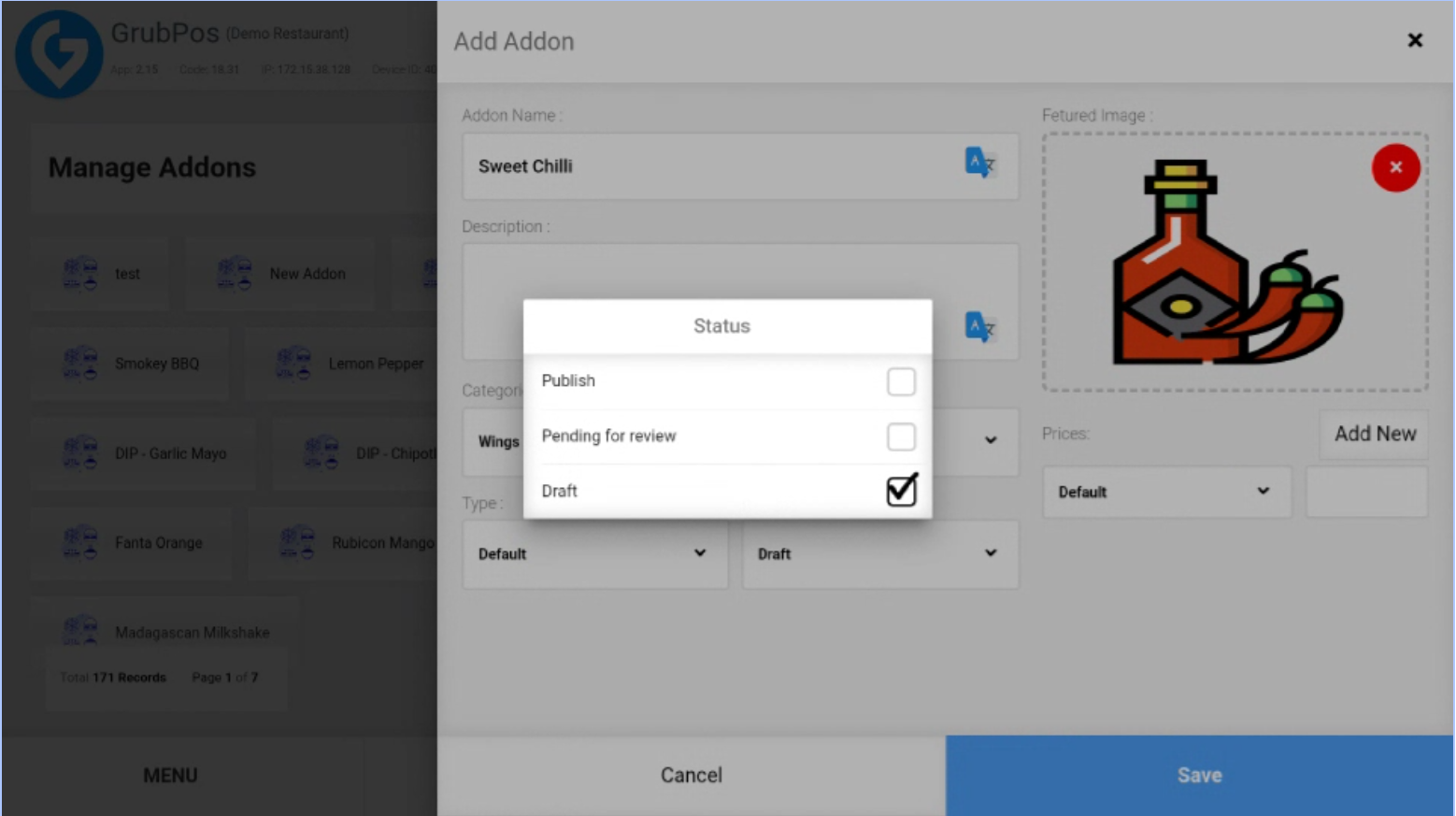This screenshot has width=1456, height=816.
Task: Click the Madagascan Milkshake addon icon
Action: point(80,630)
